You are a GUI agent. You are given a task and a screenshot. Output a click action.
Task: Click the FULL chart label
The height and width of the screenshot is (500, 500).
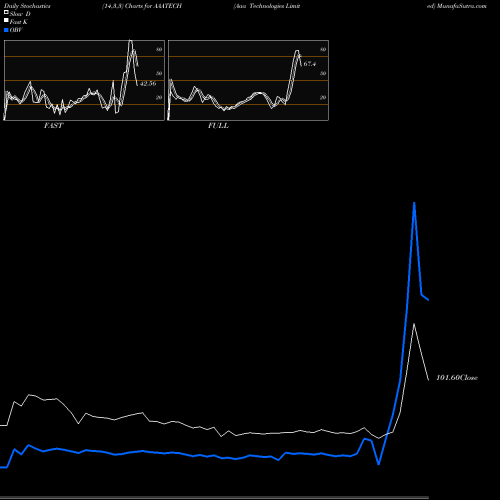pos(218,126)
